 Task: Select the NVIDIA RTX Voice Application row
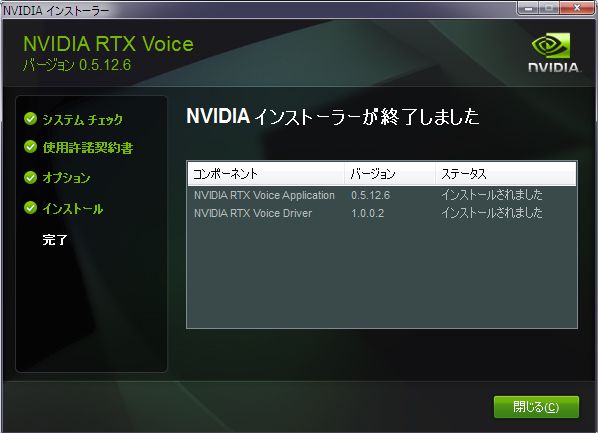382,195
